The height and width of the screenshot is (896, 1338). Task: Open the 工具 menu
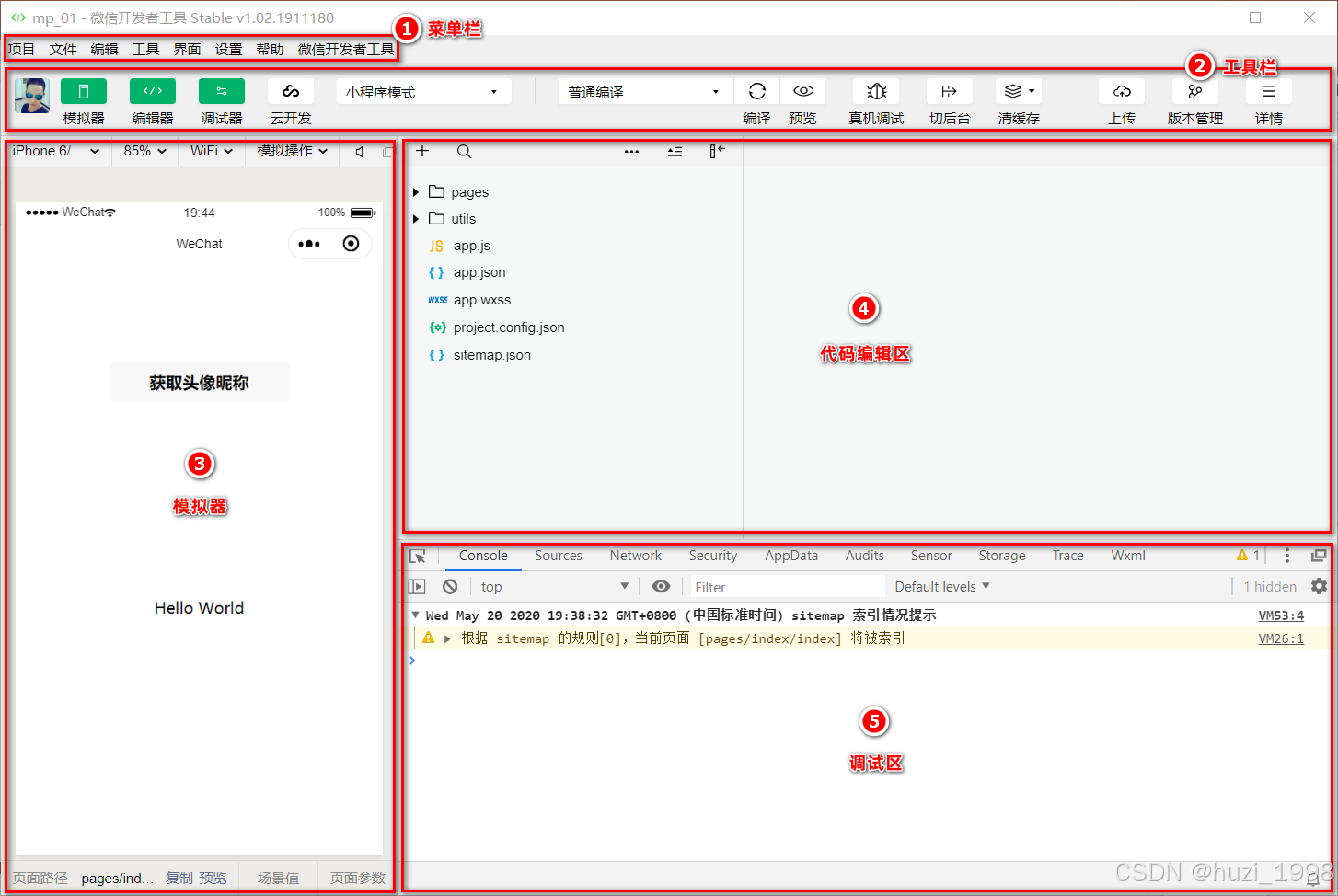coord(145,50)
